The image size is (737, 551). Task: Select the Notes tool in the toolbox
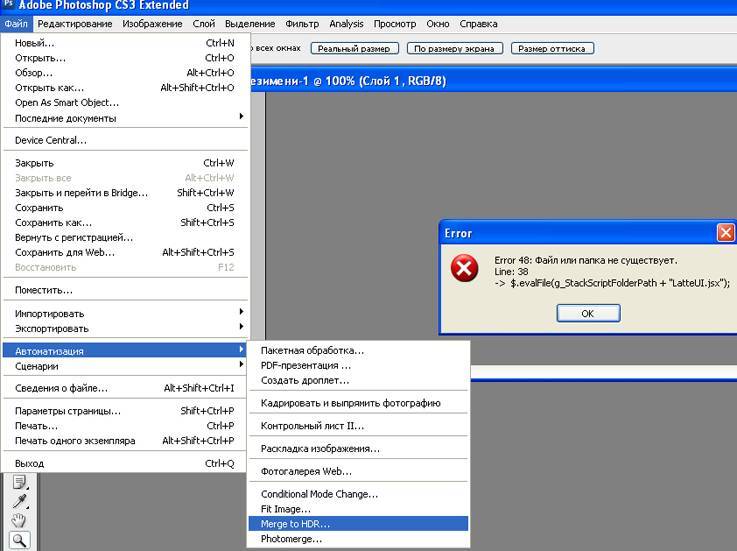click(19, 483)
